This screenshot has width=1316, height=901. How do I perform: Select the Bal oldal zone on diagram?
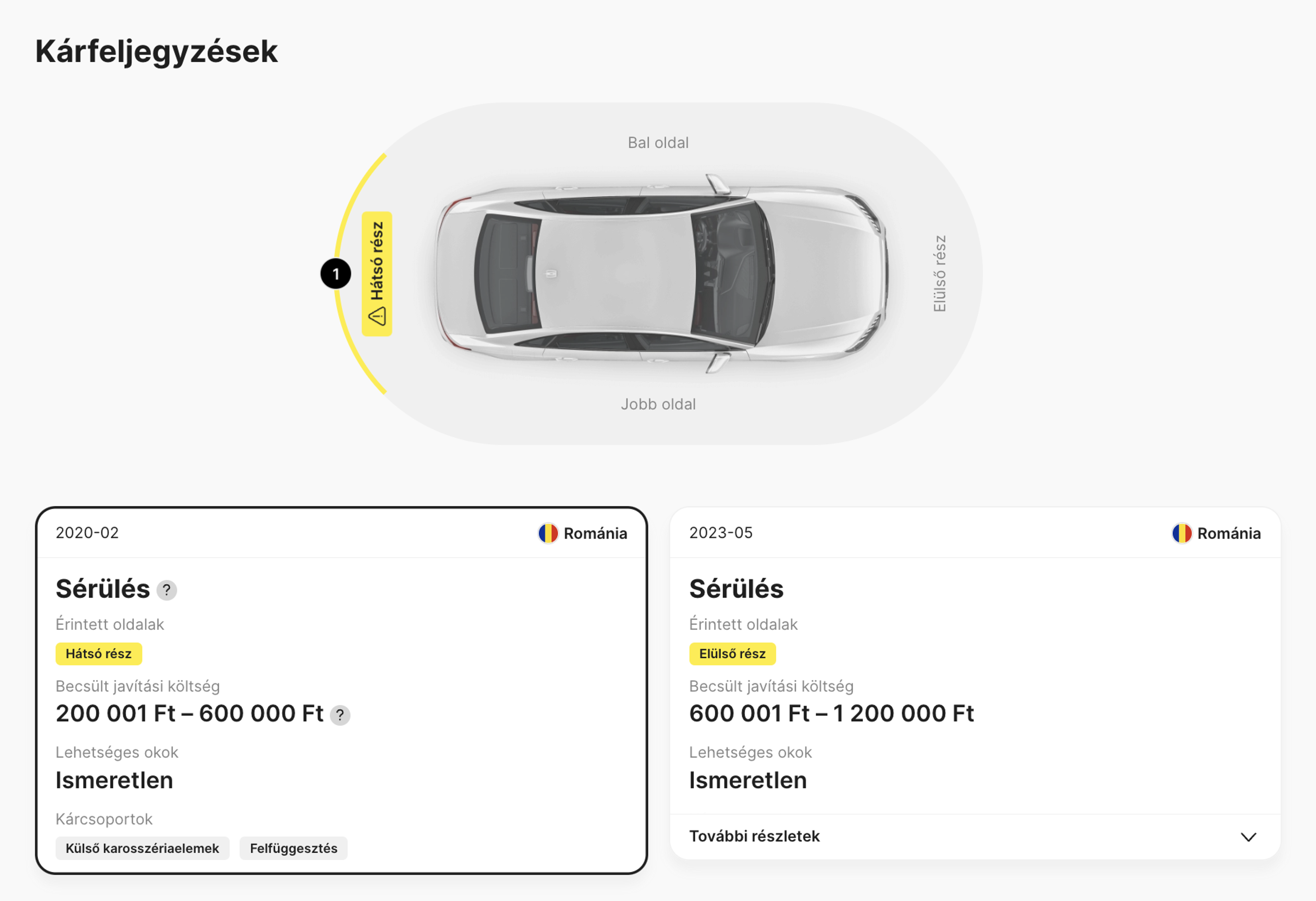(x=658, y=143)
